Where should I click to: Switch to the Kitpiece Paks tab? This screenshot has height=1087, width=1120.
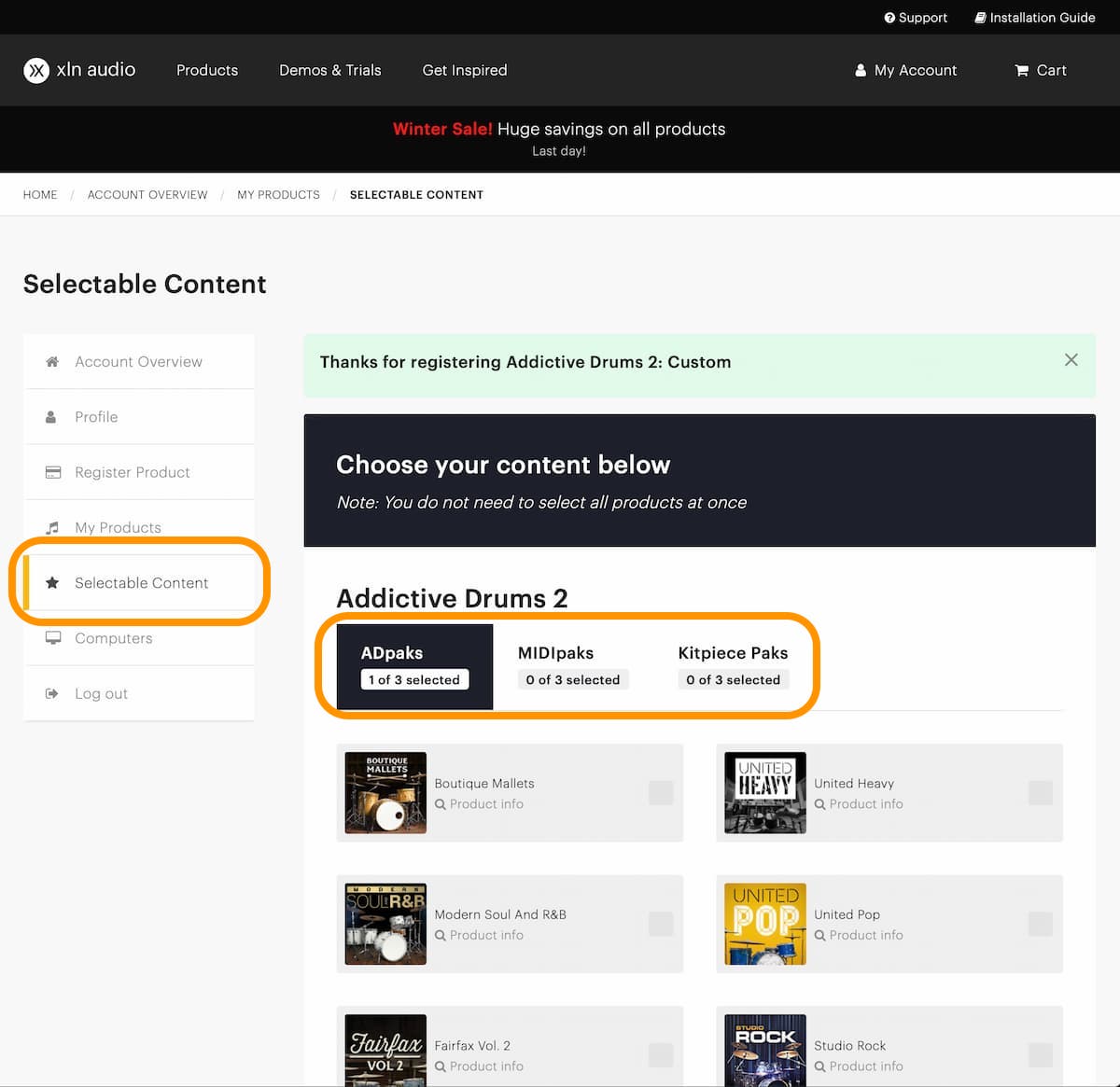(x=734, y=667)
